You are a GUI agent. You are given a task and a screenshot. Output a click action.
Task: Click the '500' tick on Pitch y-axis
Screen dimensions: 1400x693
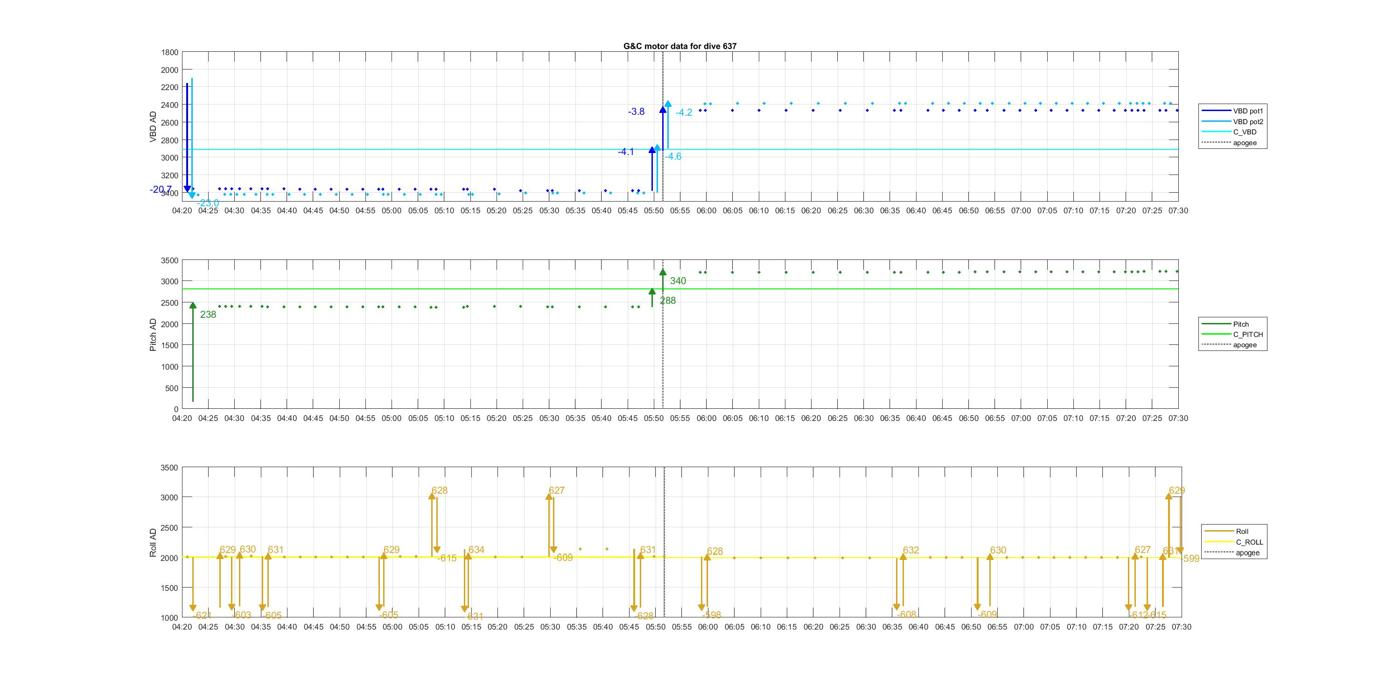pos(172,388)
